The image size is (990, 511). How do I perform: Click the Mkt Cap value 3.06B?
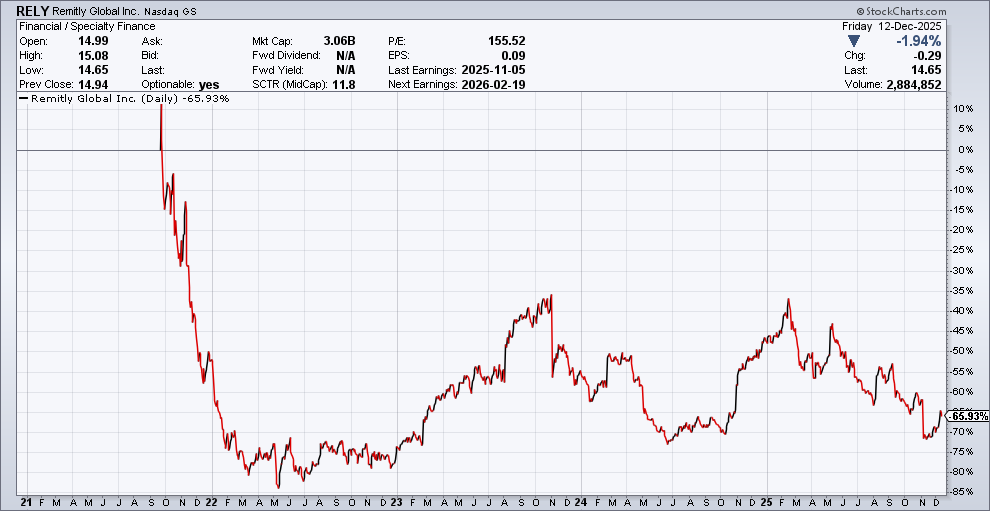[340, 41]
